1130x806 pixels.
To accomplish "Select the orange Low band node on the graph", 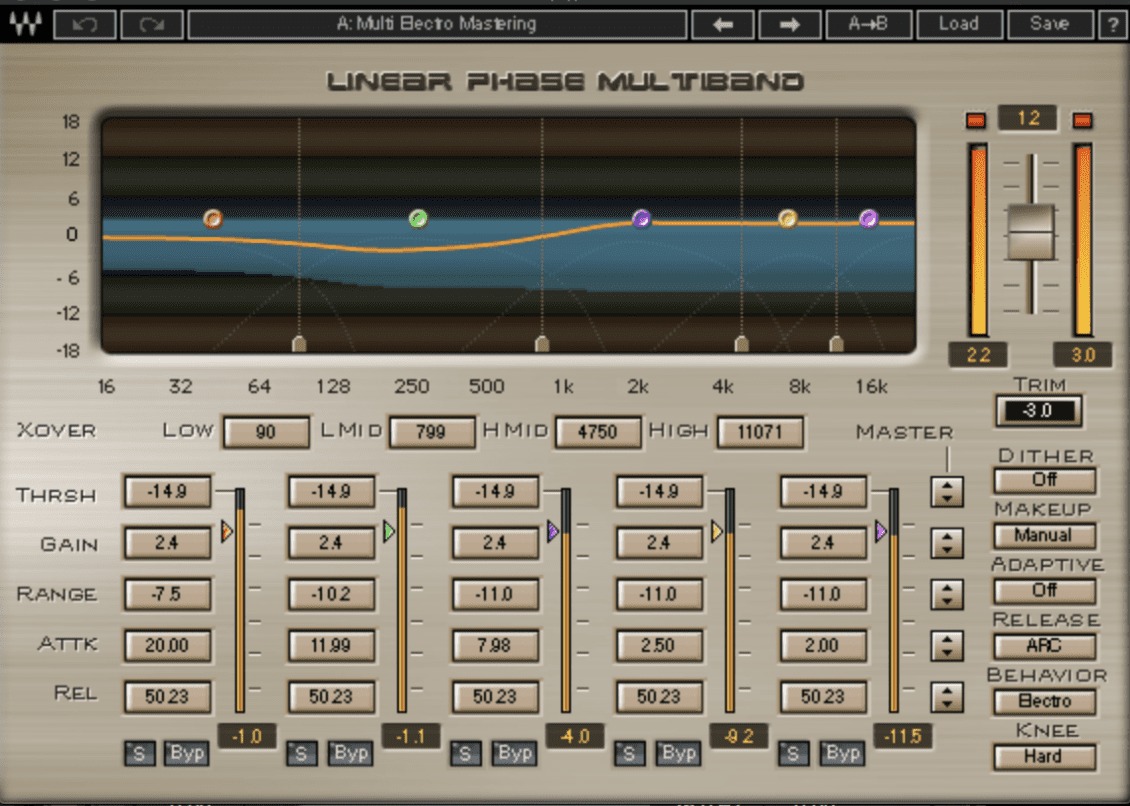I will point(213,218).
